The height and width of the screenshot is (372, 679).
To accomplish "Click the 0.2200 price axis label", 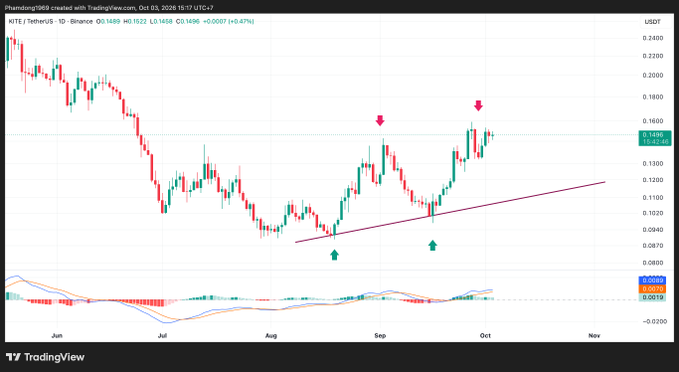I will pyautogui.click(x=653, y=56).
